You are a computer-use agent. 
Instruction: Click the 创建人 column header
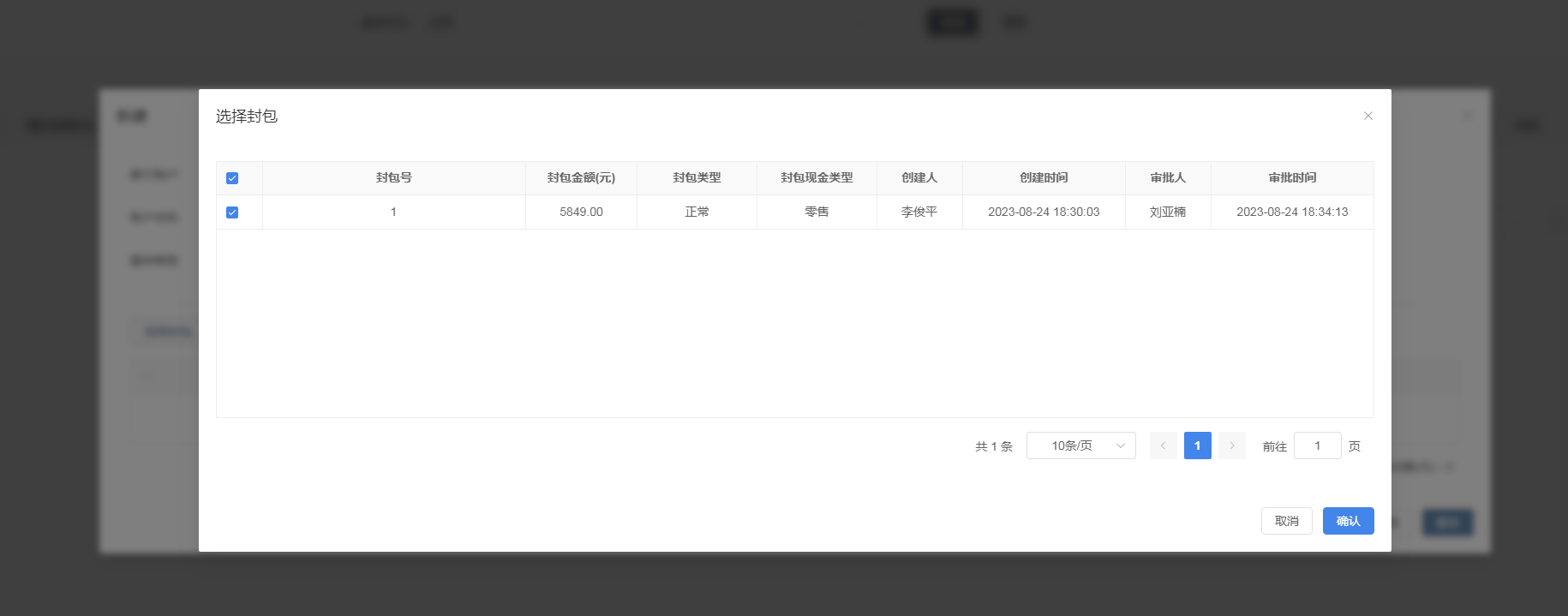919,177
